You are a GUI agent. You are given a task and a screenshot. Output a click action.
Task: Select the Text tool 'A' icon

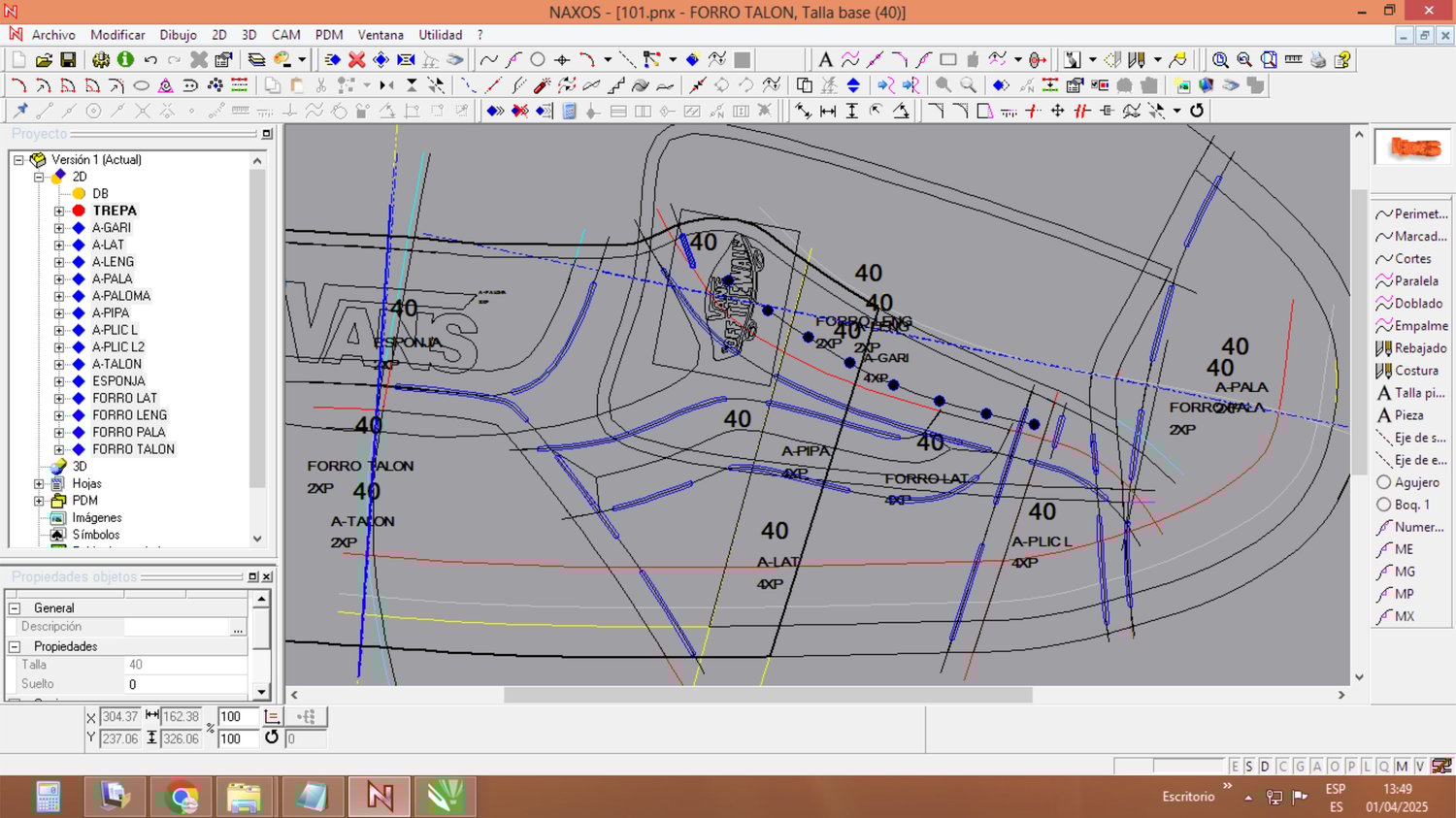pos(825,60)
